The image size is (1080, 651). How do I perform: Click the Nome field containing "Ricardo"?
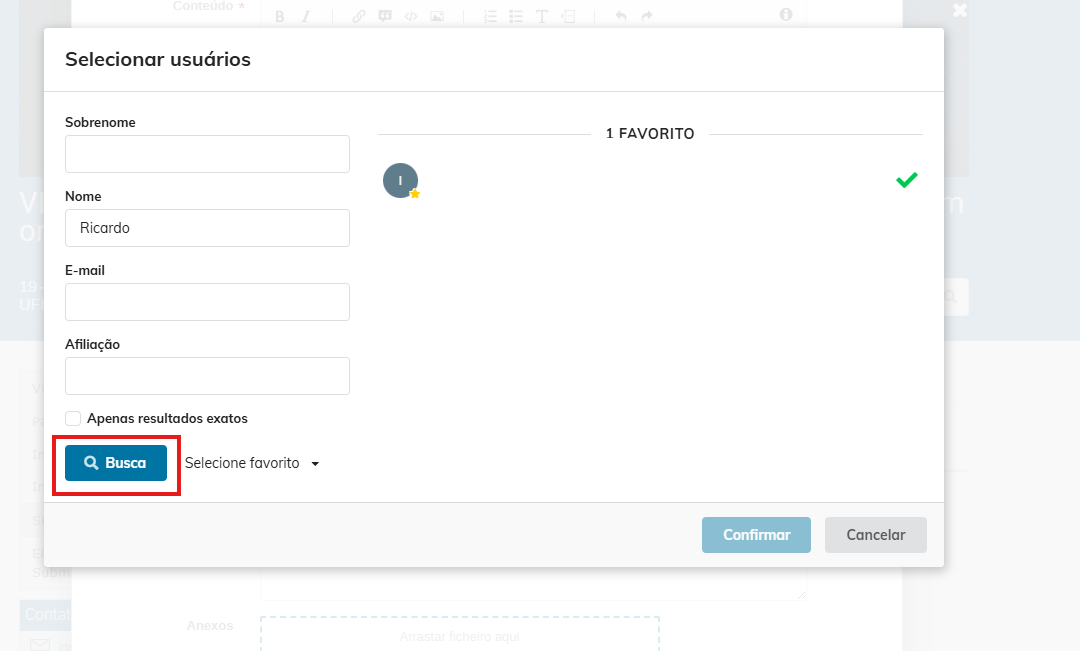(207, 228)
